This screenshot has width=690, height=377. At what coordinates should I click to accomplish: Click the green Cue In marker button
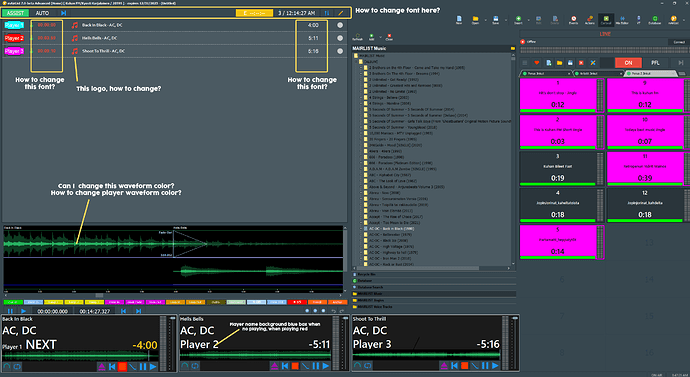(13, 302)
